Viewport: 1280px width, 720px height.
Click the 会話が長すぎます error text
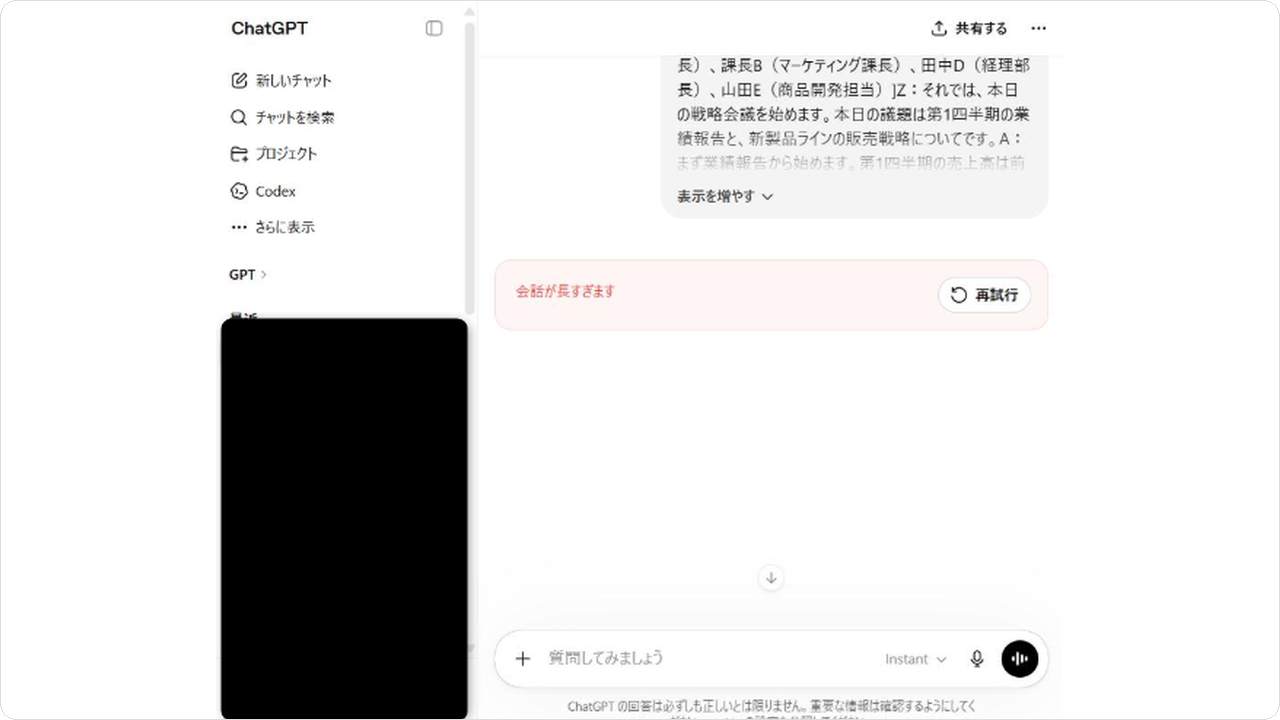tap(565, 292)
